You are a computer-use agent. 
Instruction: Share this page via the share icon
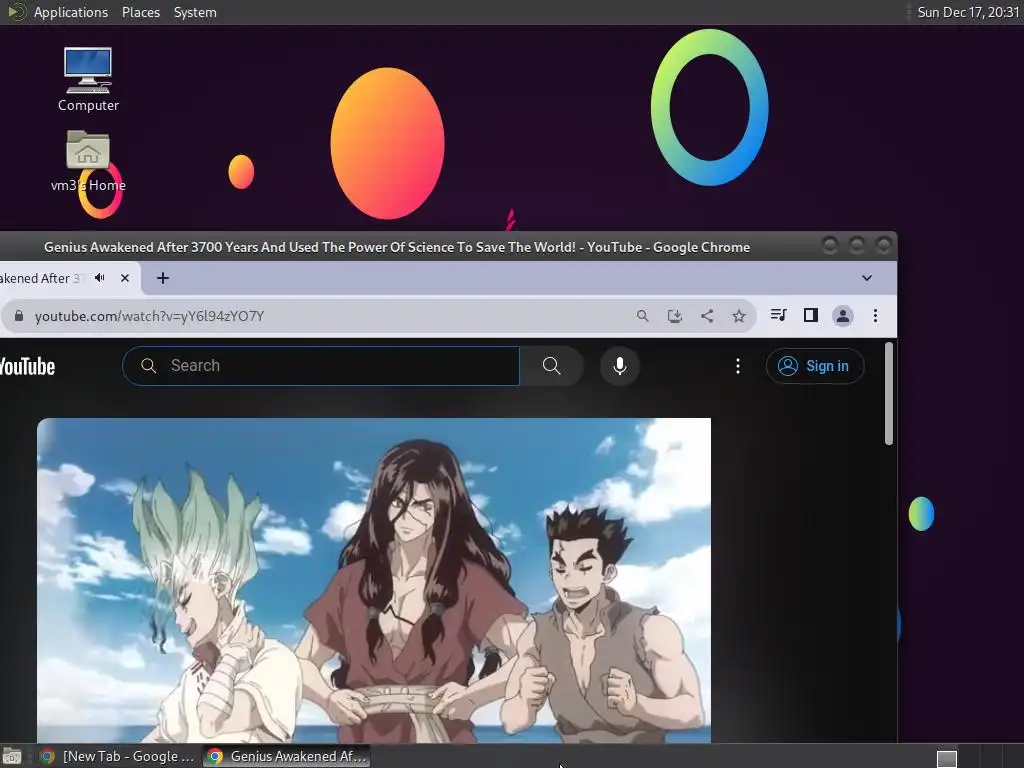(707, 316)
